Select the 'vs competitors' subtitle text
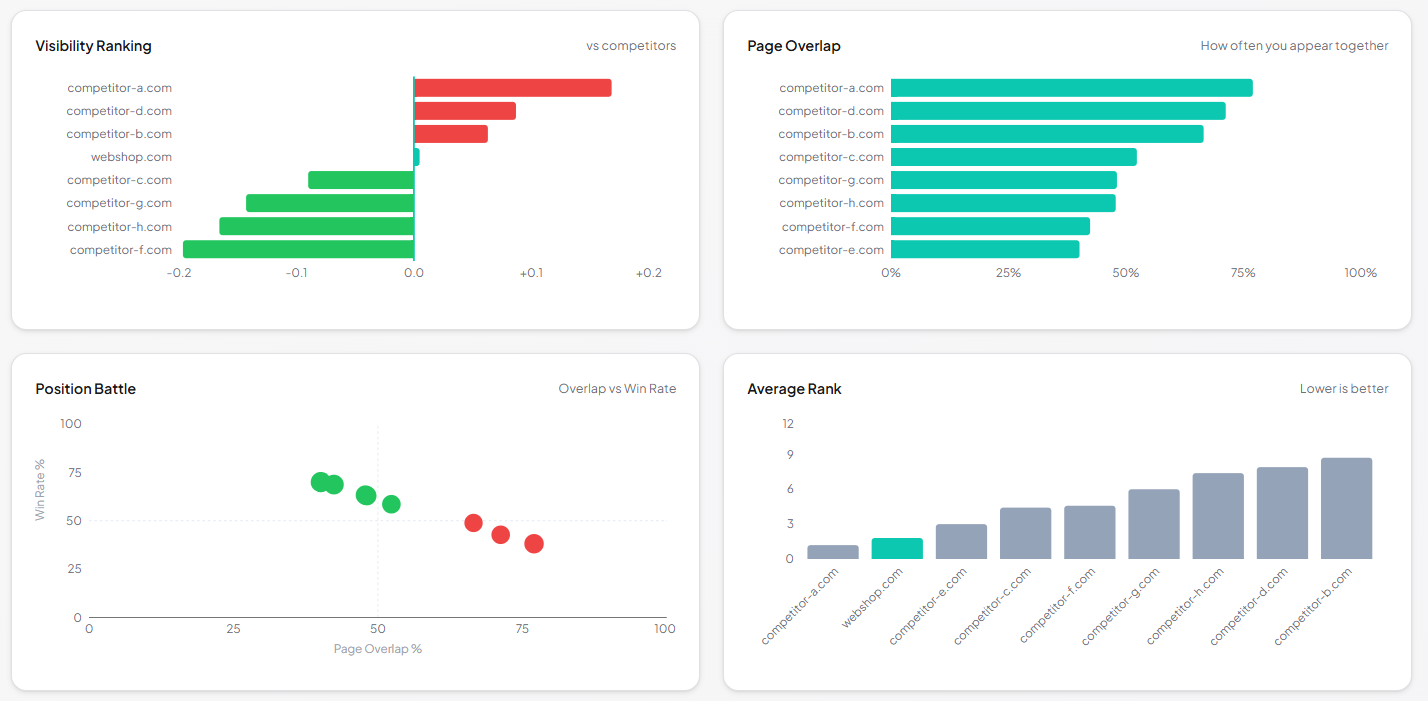Image resolution: width=1428 pixels, height=701 pixels. pos(630,45)
